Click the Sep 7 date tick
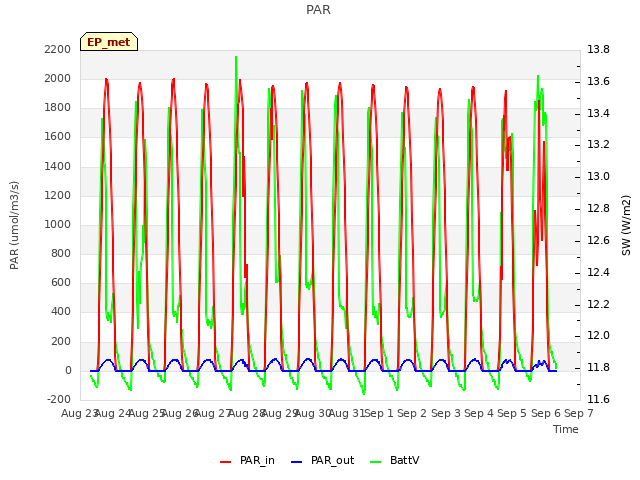This screenshot has height=480, width=640. click(x=579, y=413)
